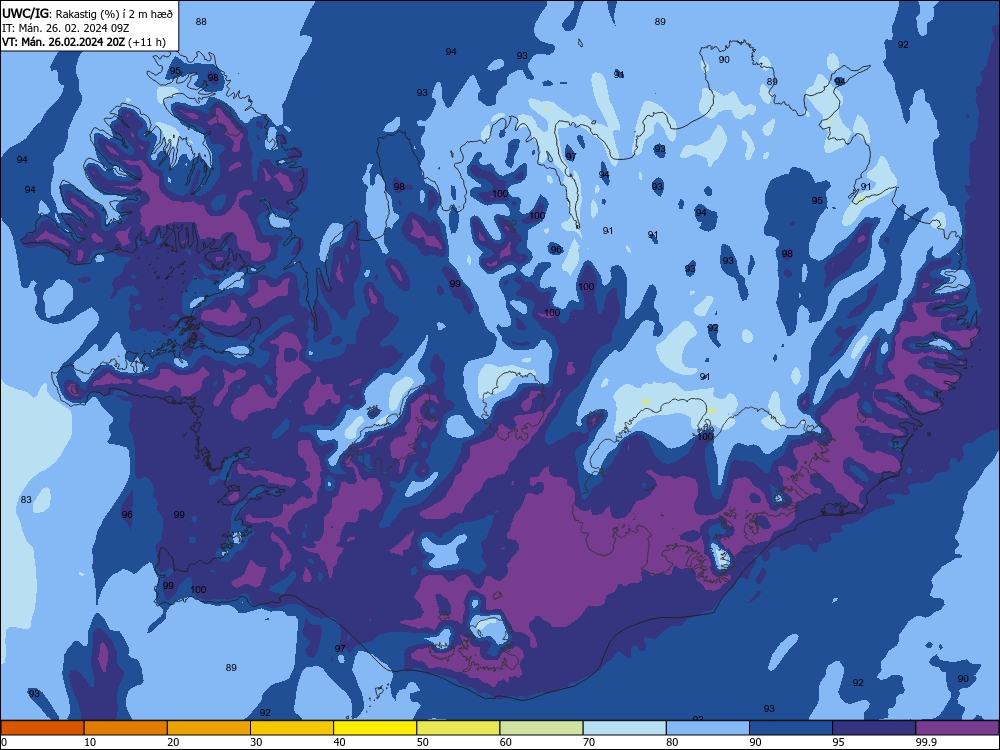1000x750 pixels.
Task: Click the legend label 20
Action: pyautogui.click(x=173, y=742)
